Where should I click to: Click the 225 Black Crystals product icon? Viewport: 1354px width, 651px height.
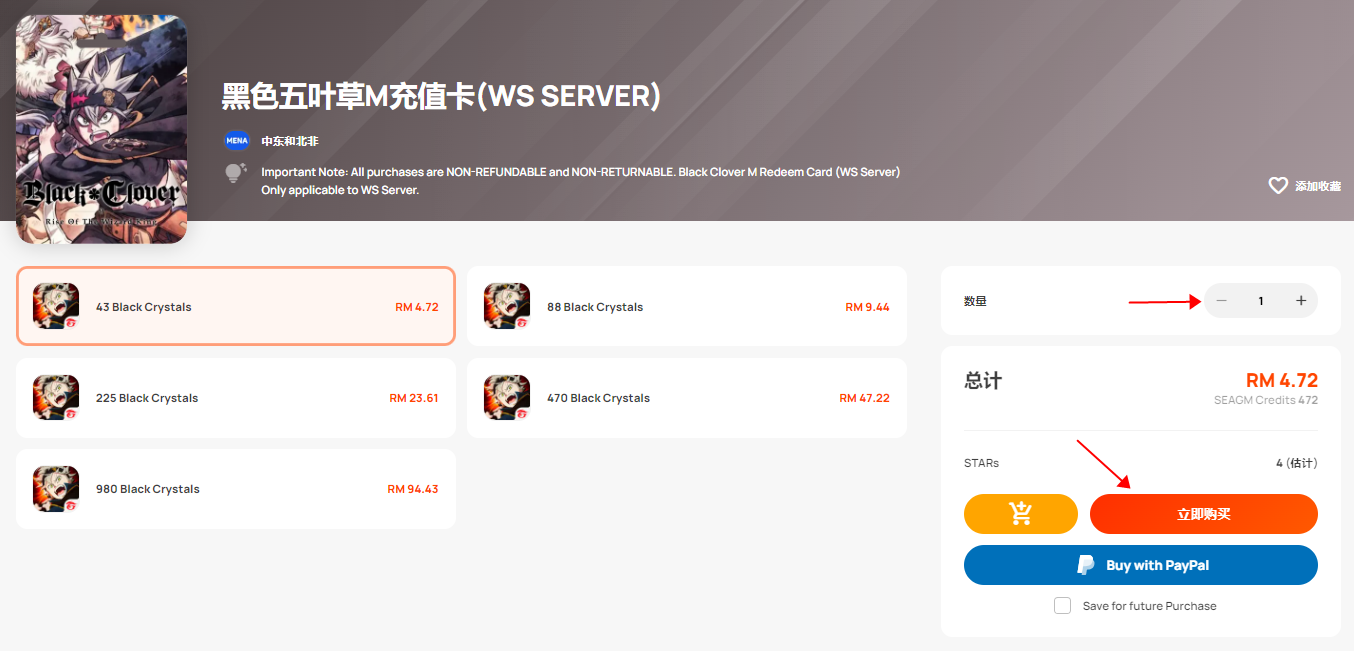pos(56,398)
